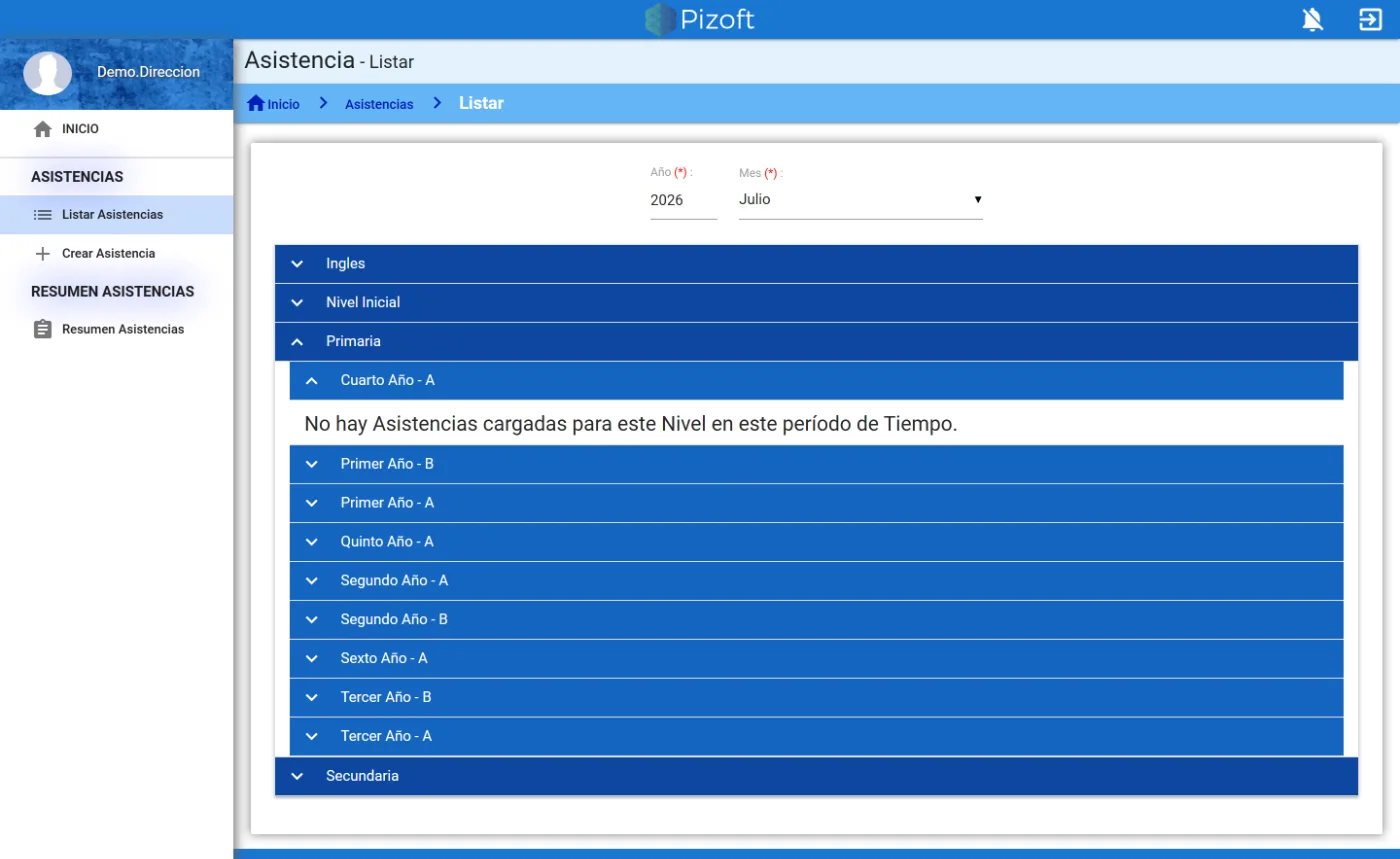1400x859 pixels.
Task: Expand the Sexto Año - A chevron
Action: (x=311, y=659)
